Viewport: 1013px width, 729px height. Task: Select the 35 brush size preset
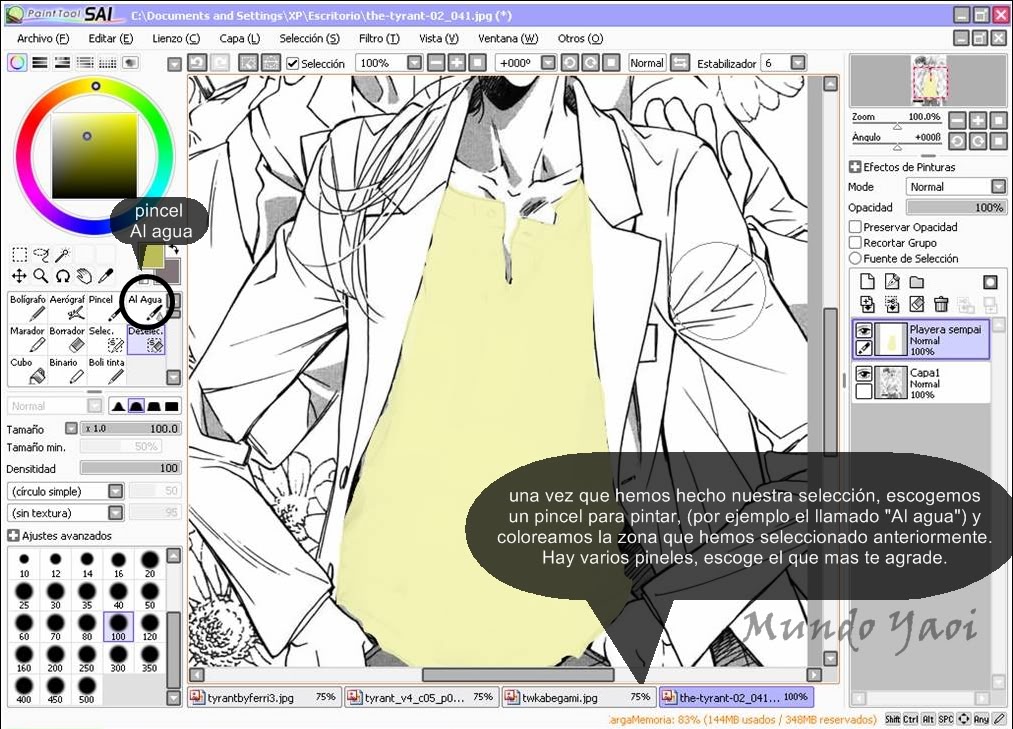(87, 595)
